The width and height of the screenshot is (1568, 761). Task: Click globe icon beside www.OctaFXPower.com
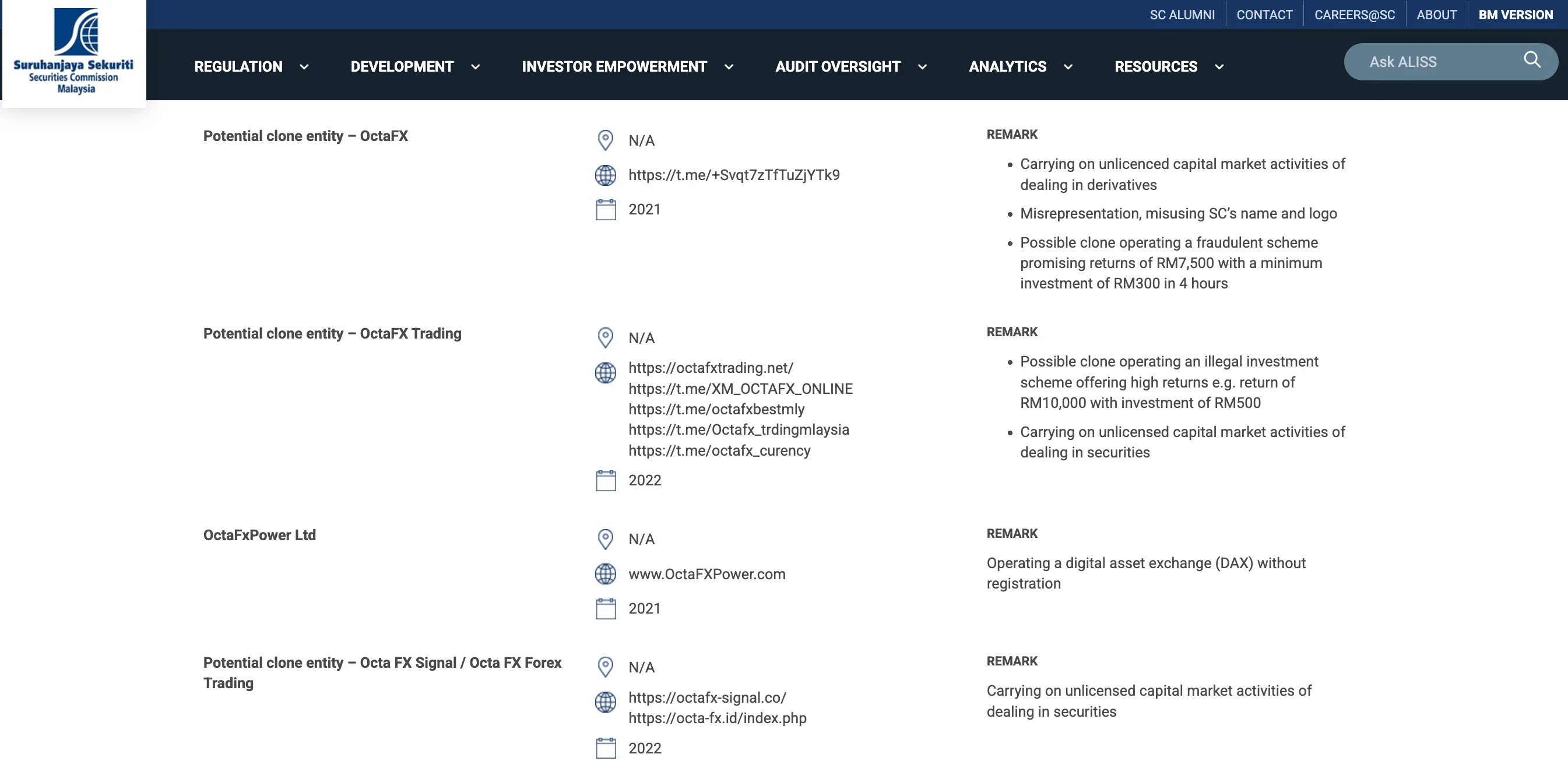point(605,573)
